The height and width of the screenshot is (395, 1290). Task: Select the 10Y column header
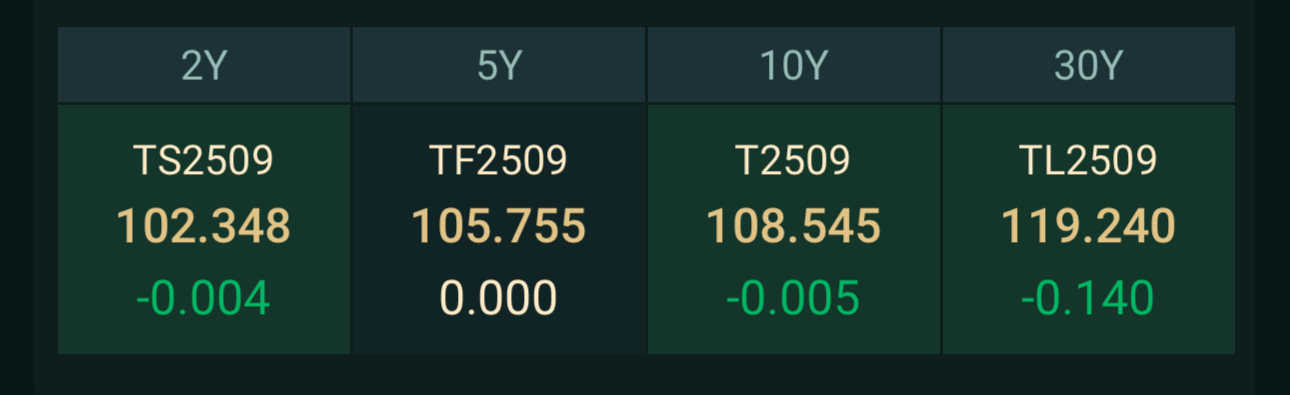794,65
